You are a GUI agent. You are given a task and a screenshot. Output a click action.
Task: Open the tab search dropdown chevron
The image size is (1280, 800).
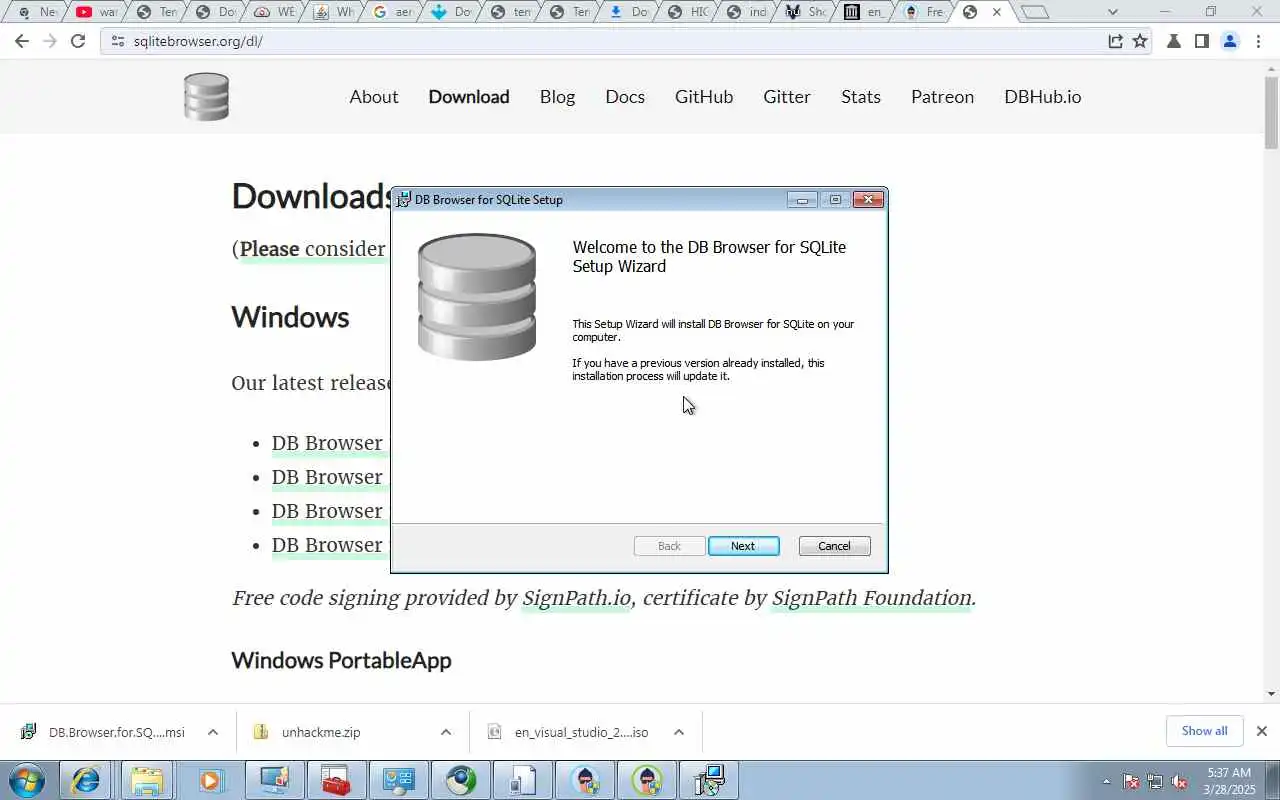tap(1113, 12)
